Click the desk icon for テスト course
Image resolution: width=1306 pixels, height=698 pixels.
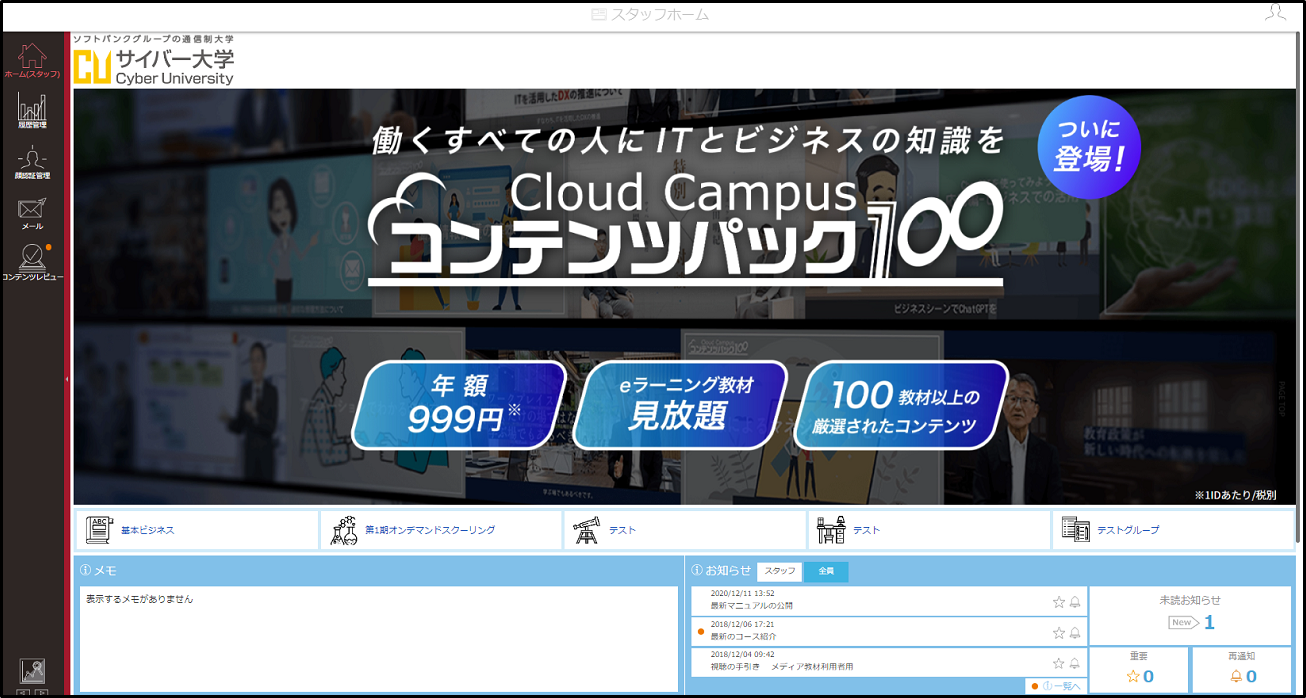[x=832, y=530]
